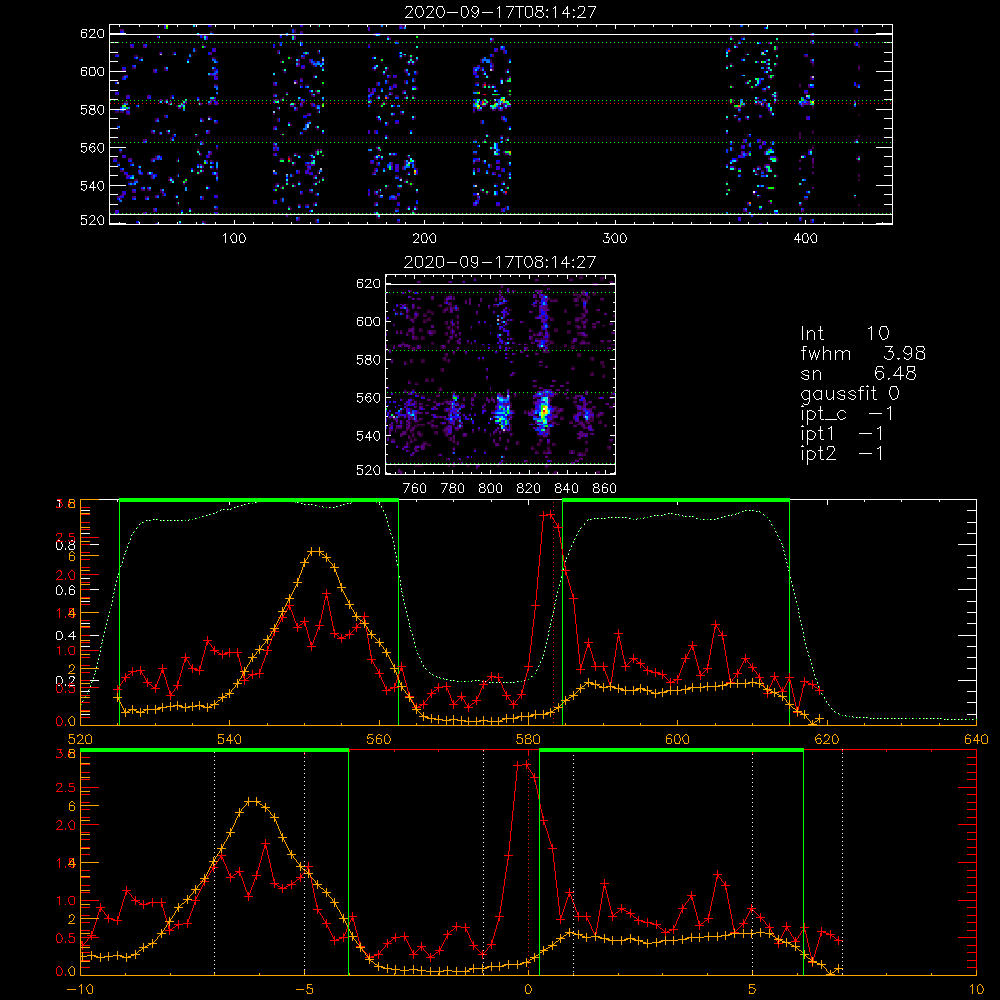This screenshot has width=1000, height=1000.
Task: Click the middle plot's 2020-09-17T08:14:27 title
Action: coord(500,262)
